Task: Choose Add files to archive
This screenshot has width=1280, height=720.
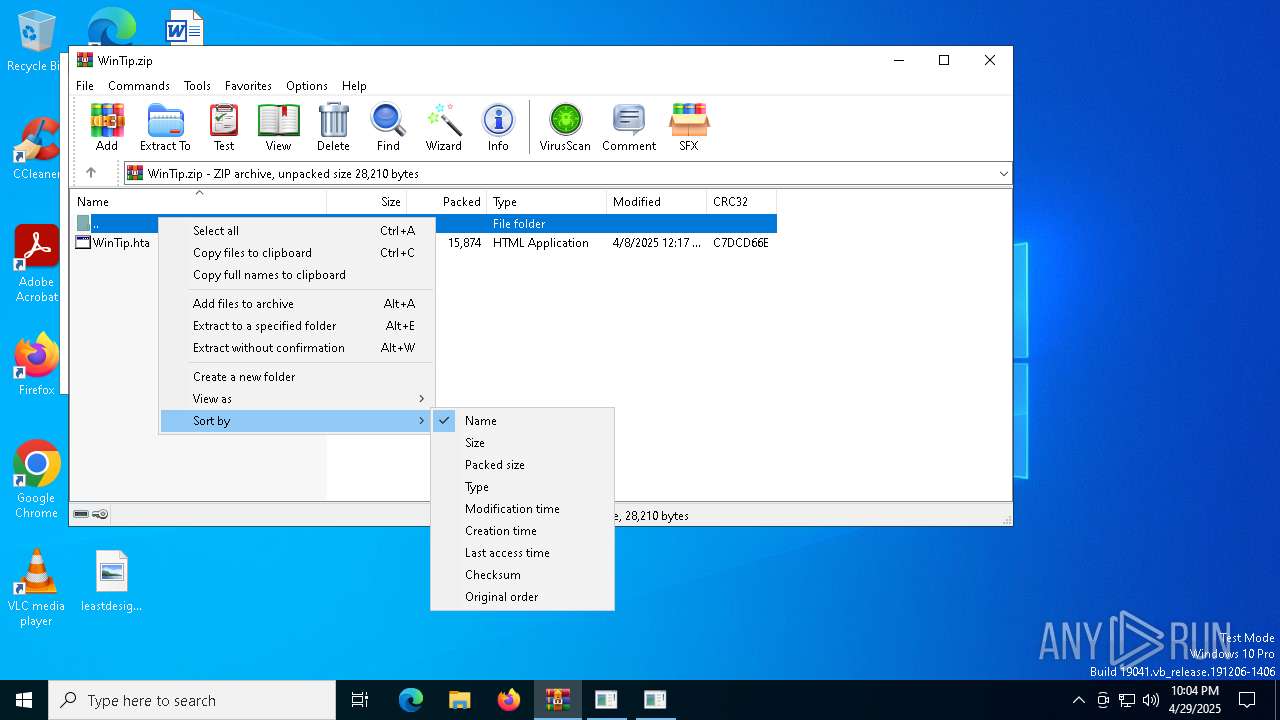Action: (297, 304)
